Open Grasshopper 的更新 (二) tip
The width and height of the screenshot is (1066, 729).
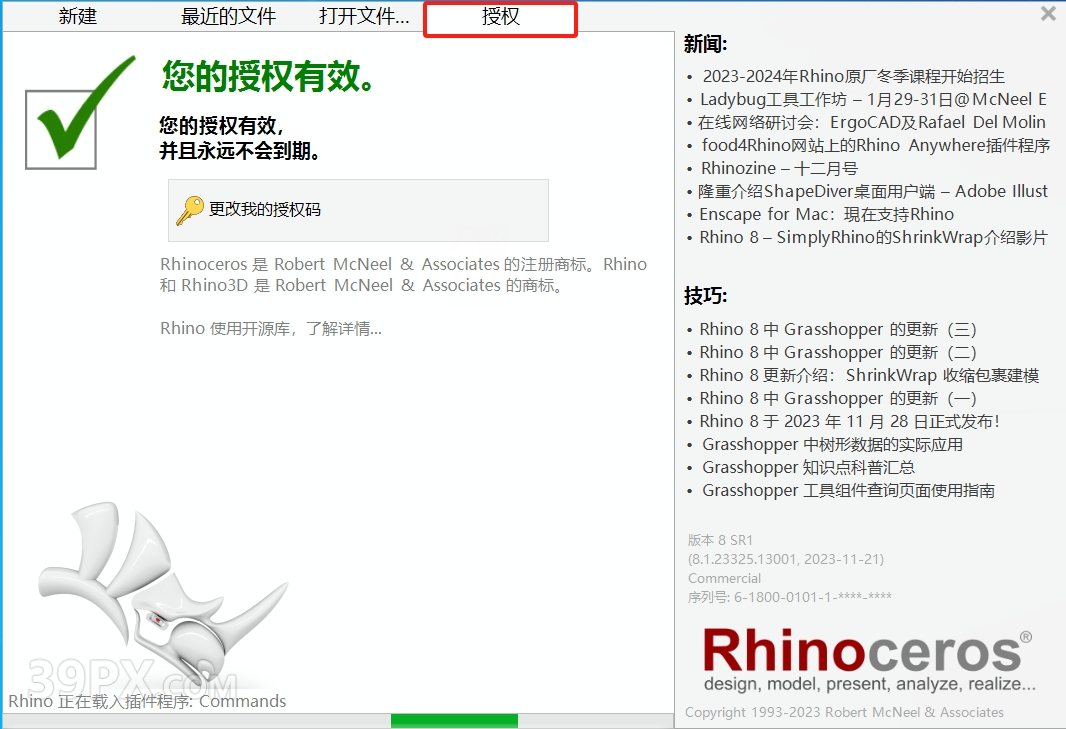pos(838,353)
